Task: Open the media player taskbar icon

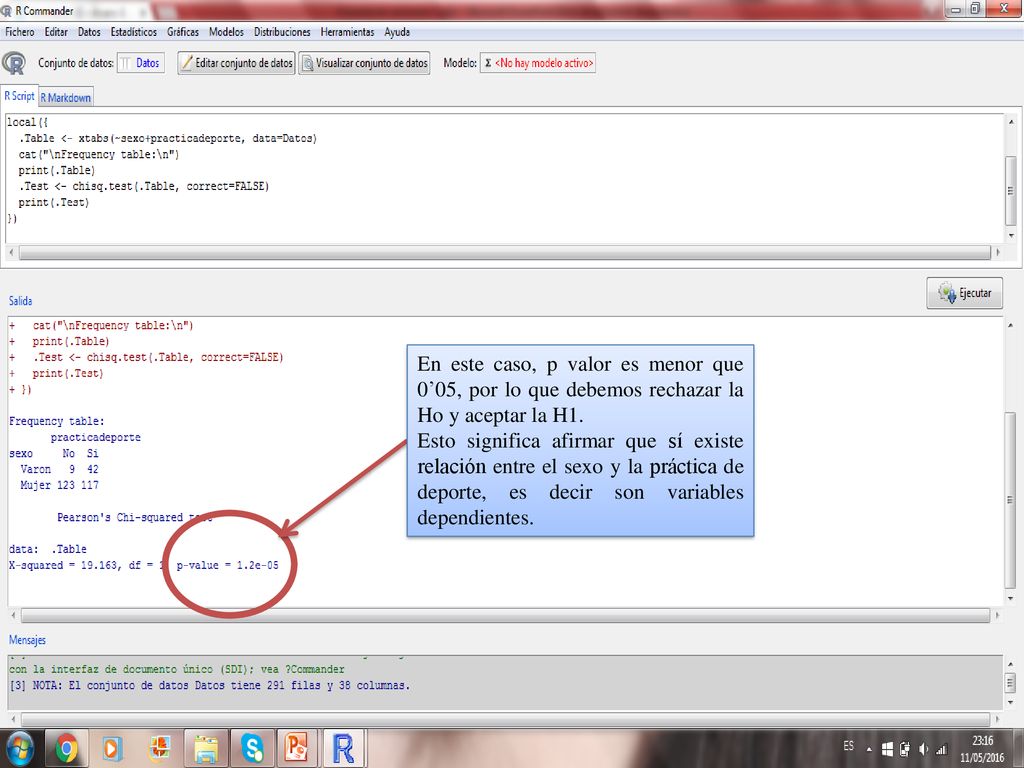Action: tap(112, 748)
